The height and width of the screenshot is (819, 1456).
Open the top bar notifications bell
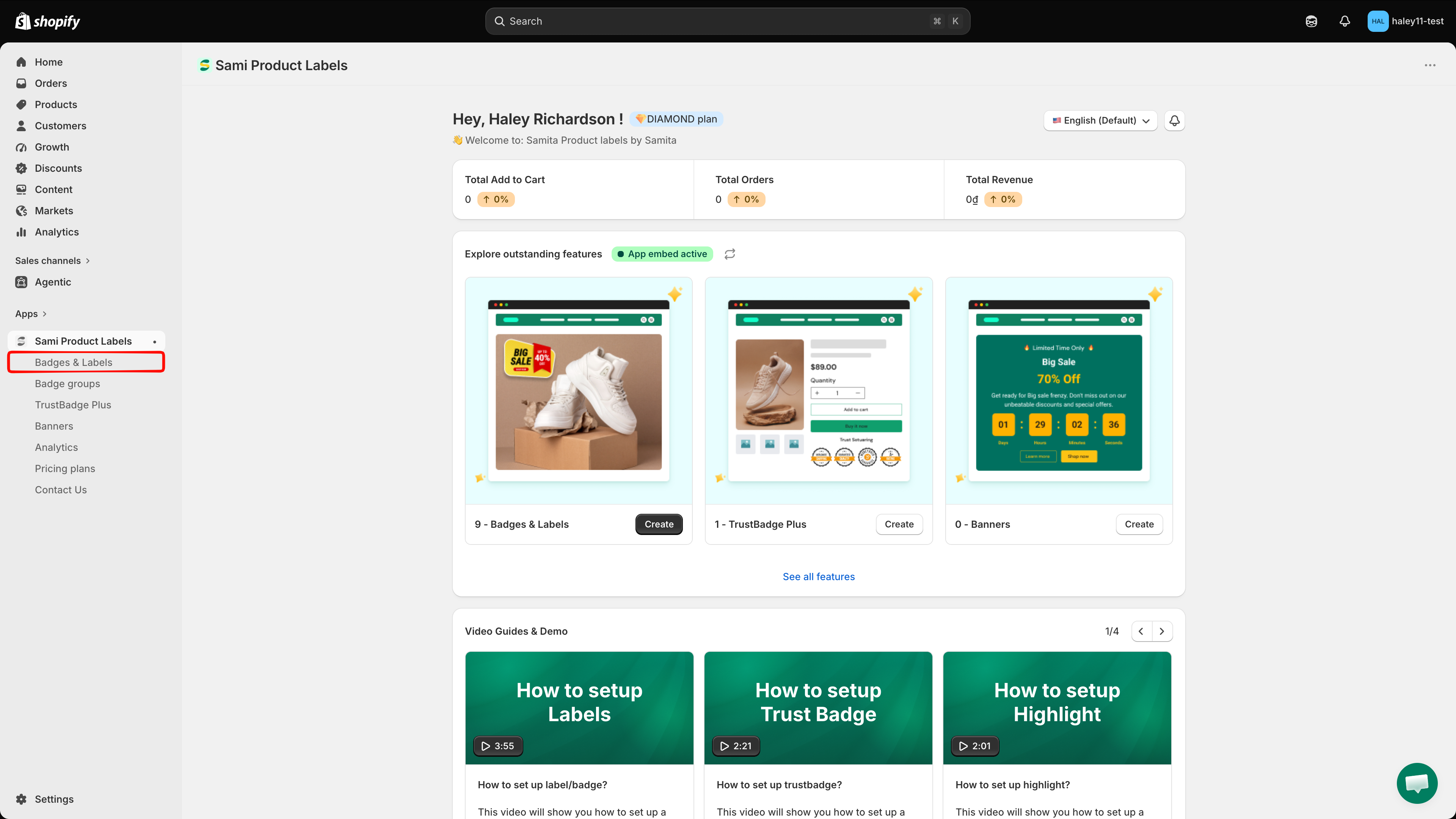[1345, 21]
